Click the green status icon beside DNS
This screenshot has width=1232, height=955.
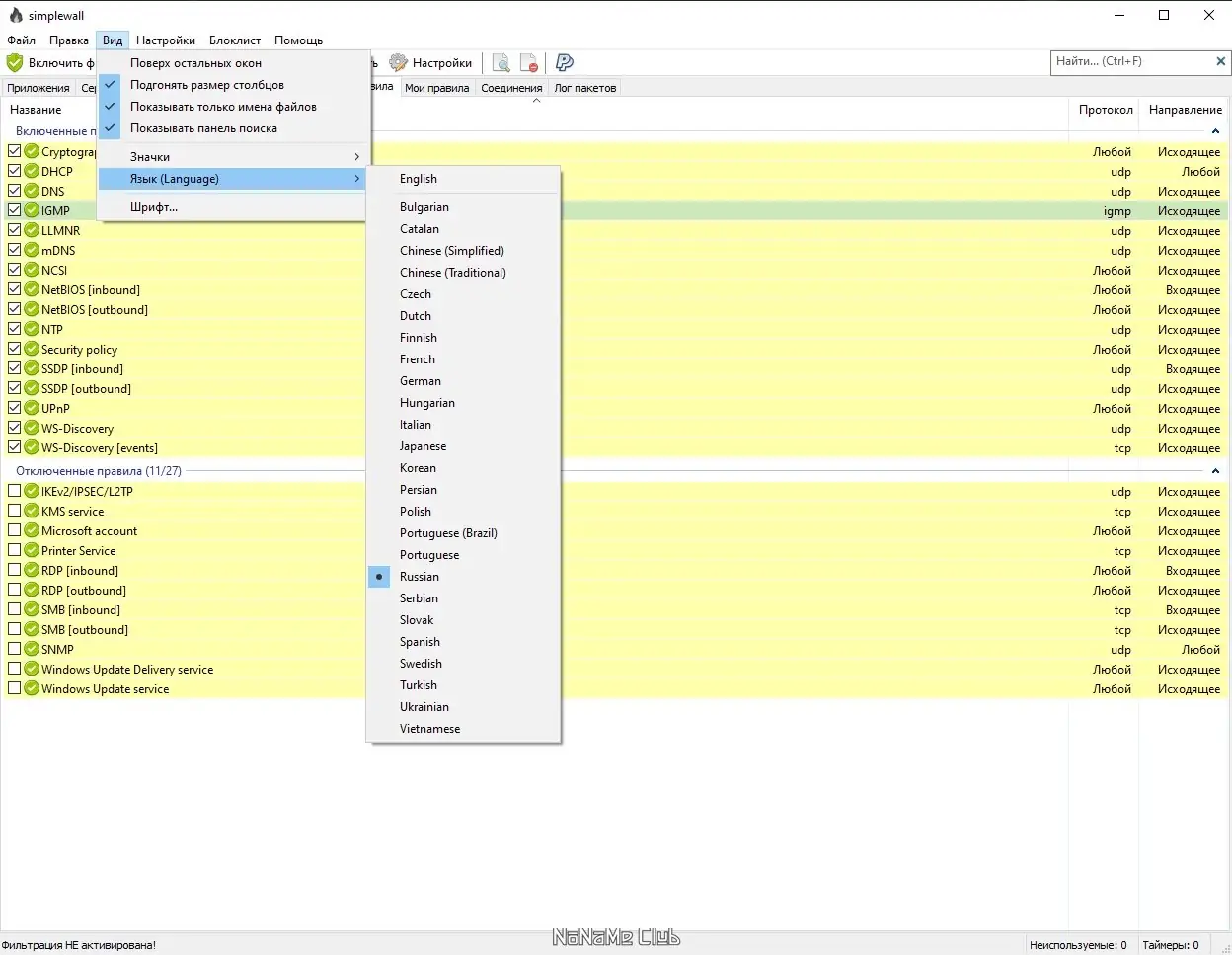click(32, 191)
